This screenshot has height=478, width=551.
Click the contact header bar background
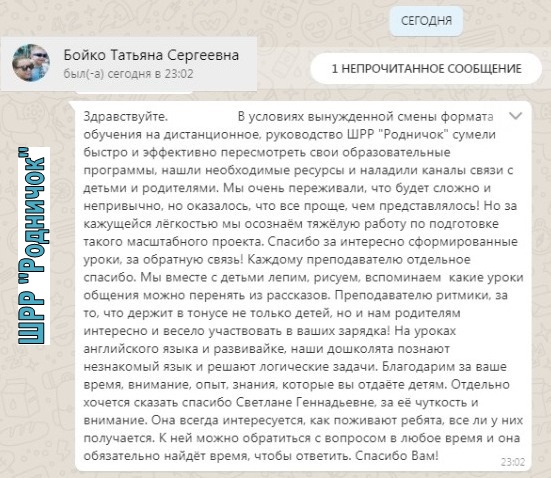129,64
